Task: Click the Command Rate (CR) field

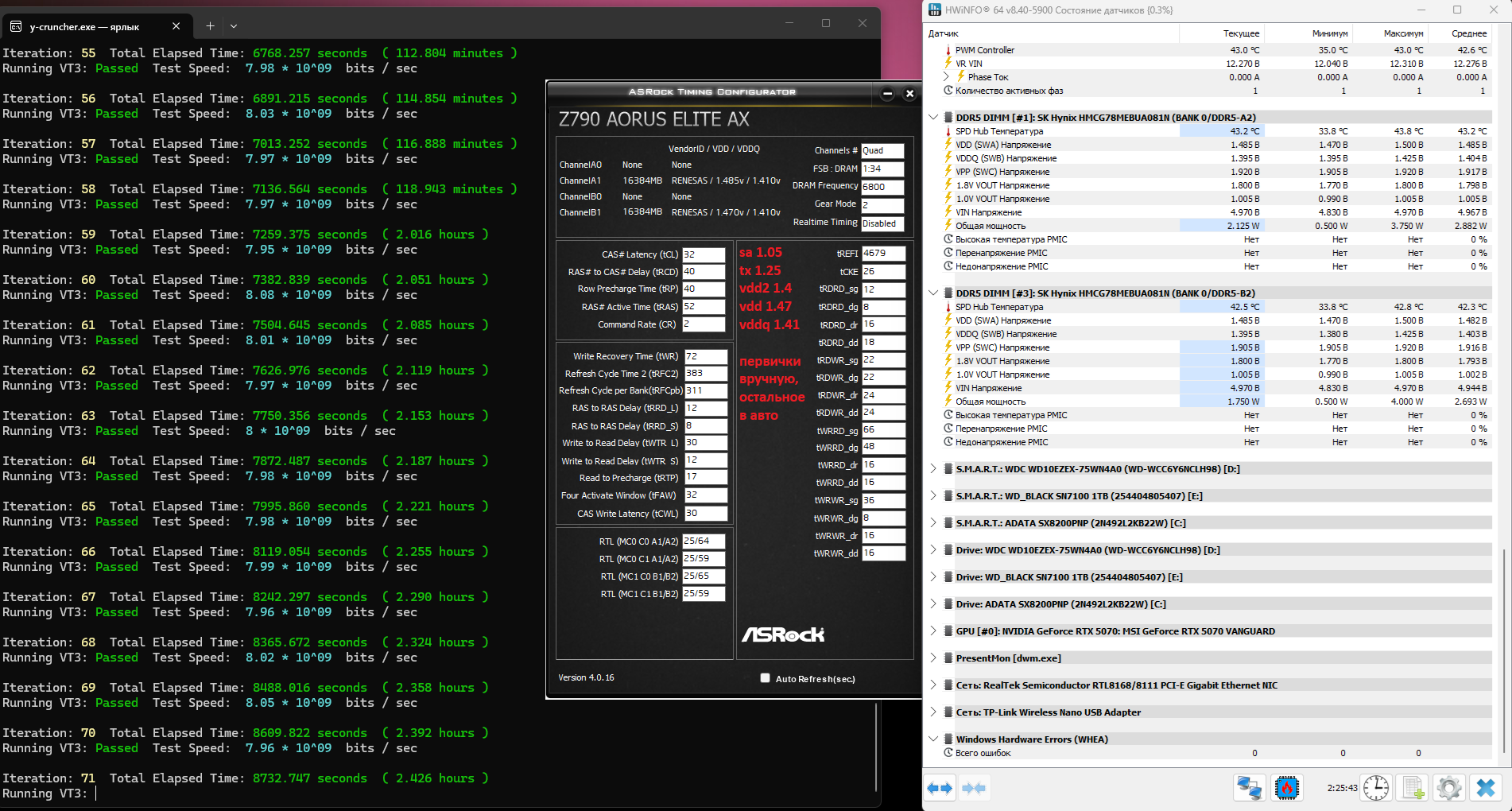Action: [704, 324]
